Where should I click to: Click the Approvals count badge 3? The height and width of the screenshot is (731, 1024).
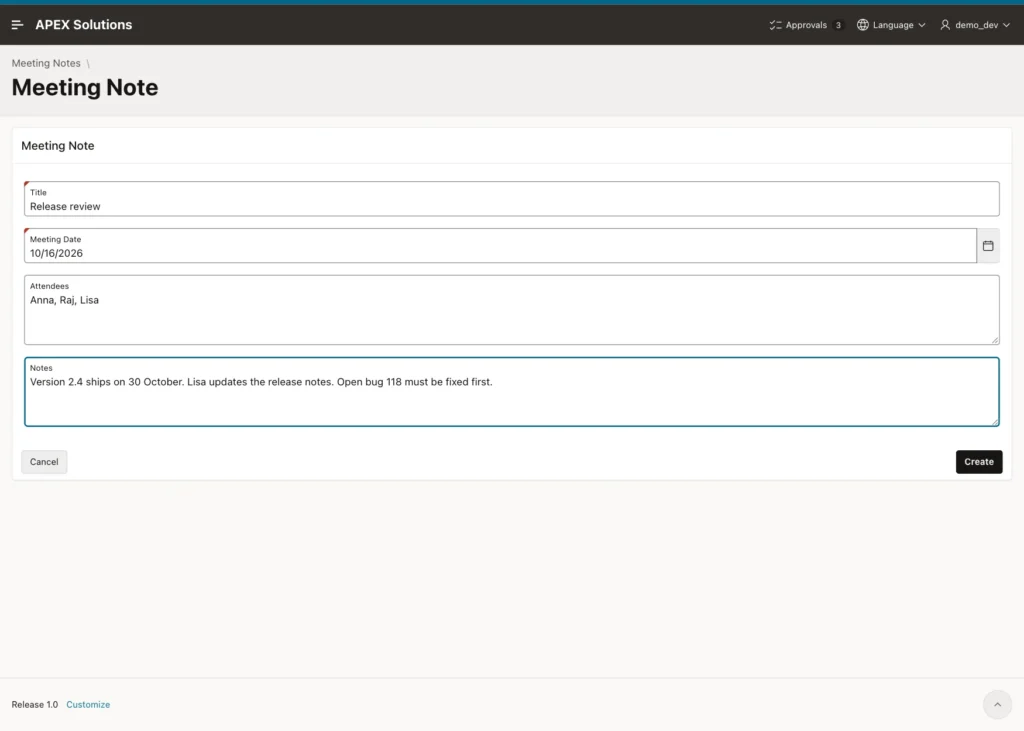point(838,25)
